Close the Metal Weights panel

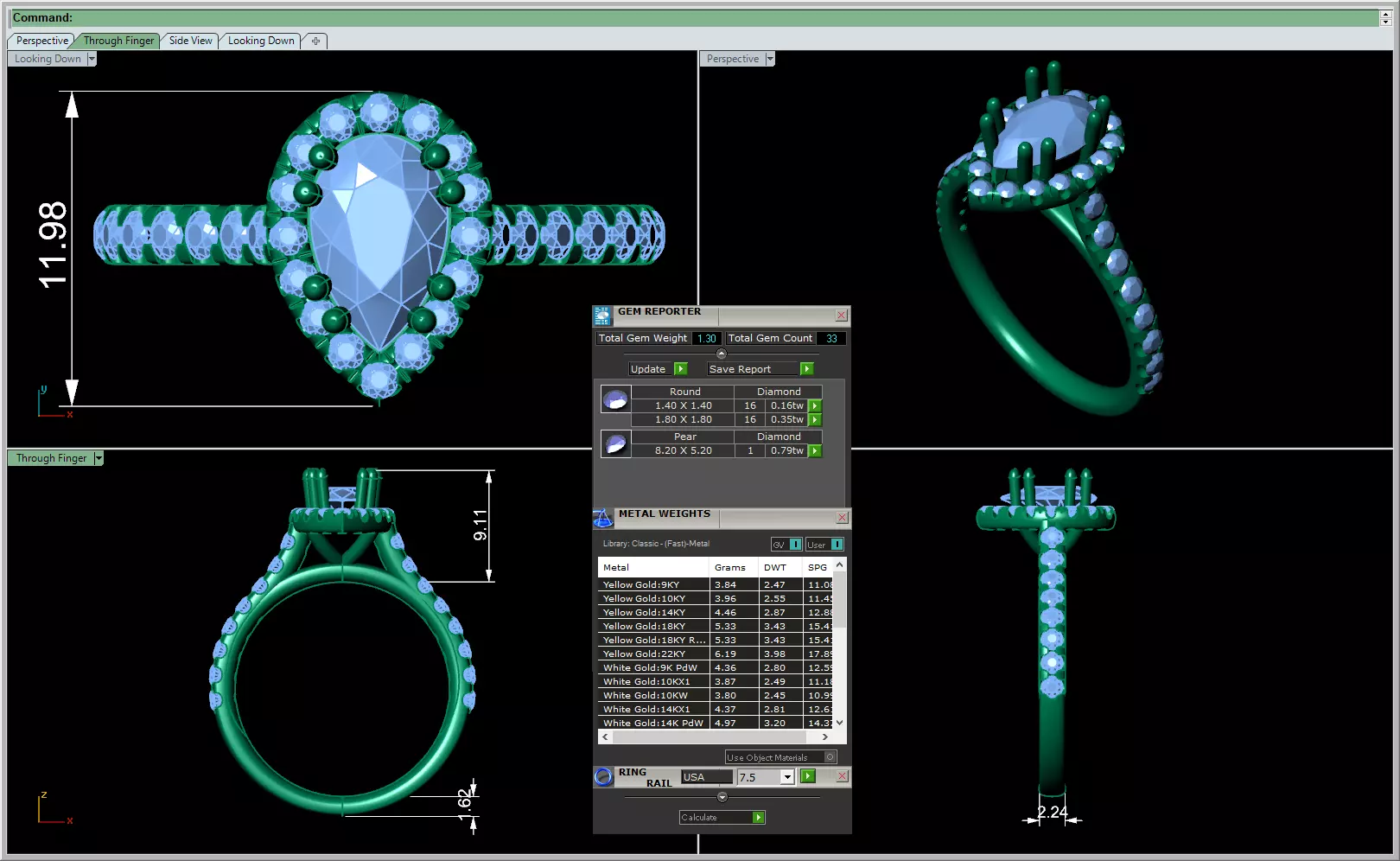[842, 518]
